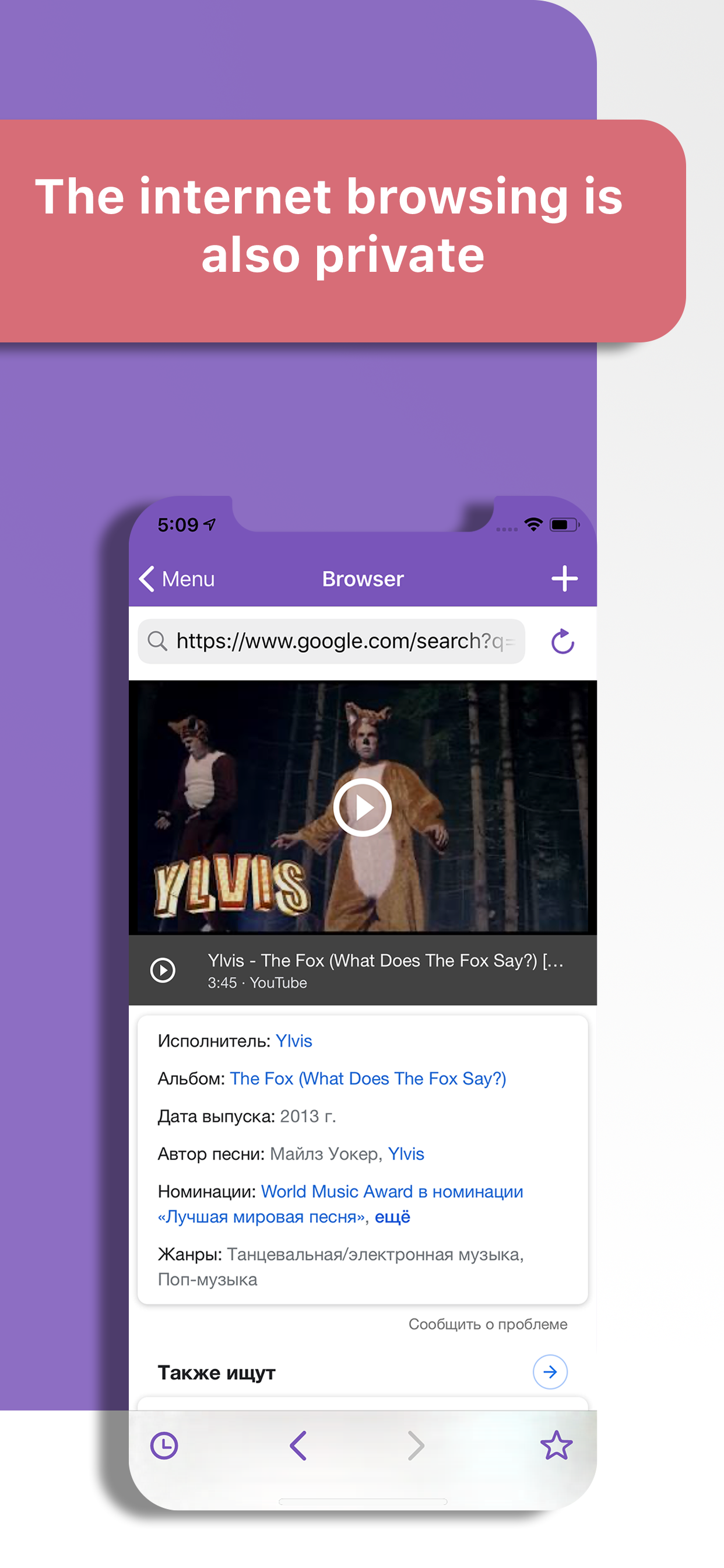Open the Ylvis - The Fox video title

(386, 961)
